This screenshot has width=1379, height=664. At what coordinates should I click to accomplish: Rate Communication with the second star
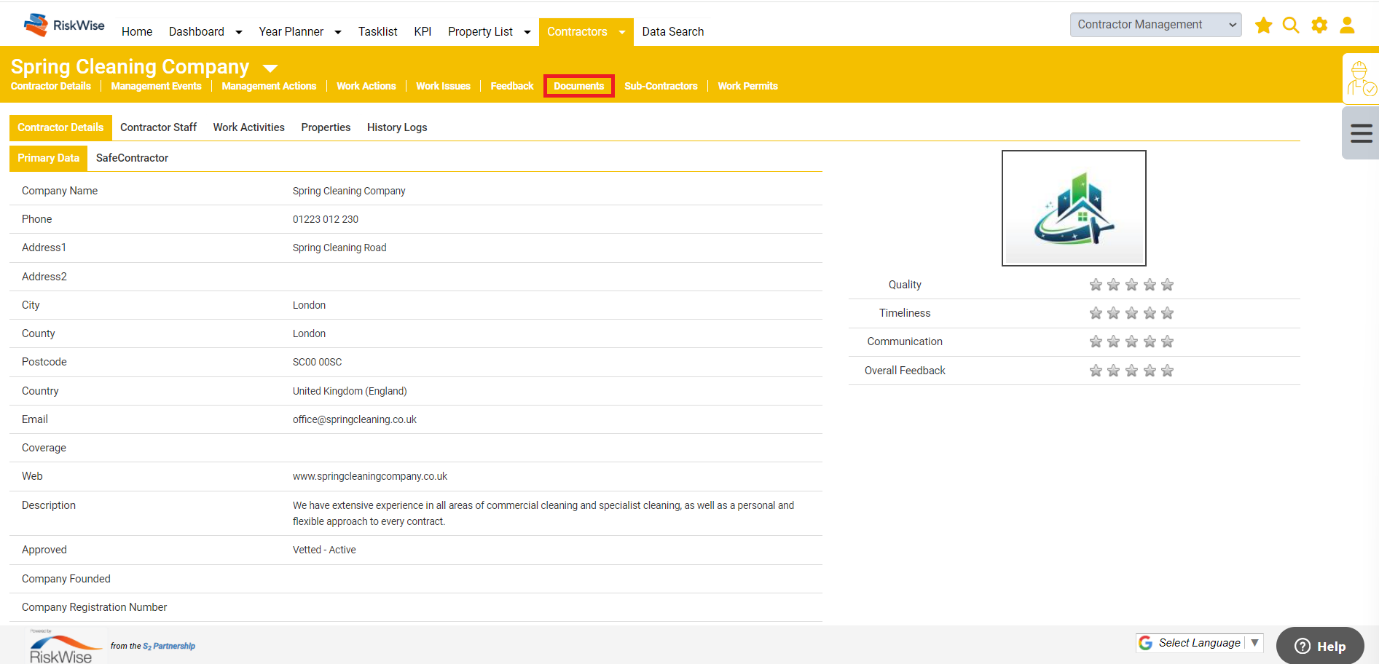[x=1113, y=342]
